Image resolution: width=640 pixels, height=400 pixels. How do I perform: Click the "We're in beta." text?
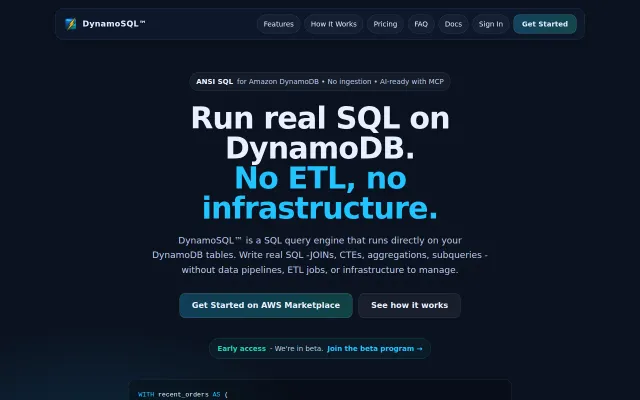tap(299, 349)
